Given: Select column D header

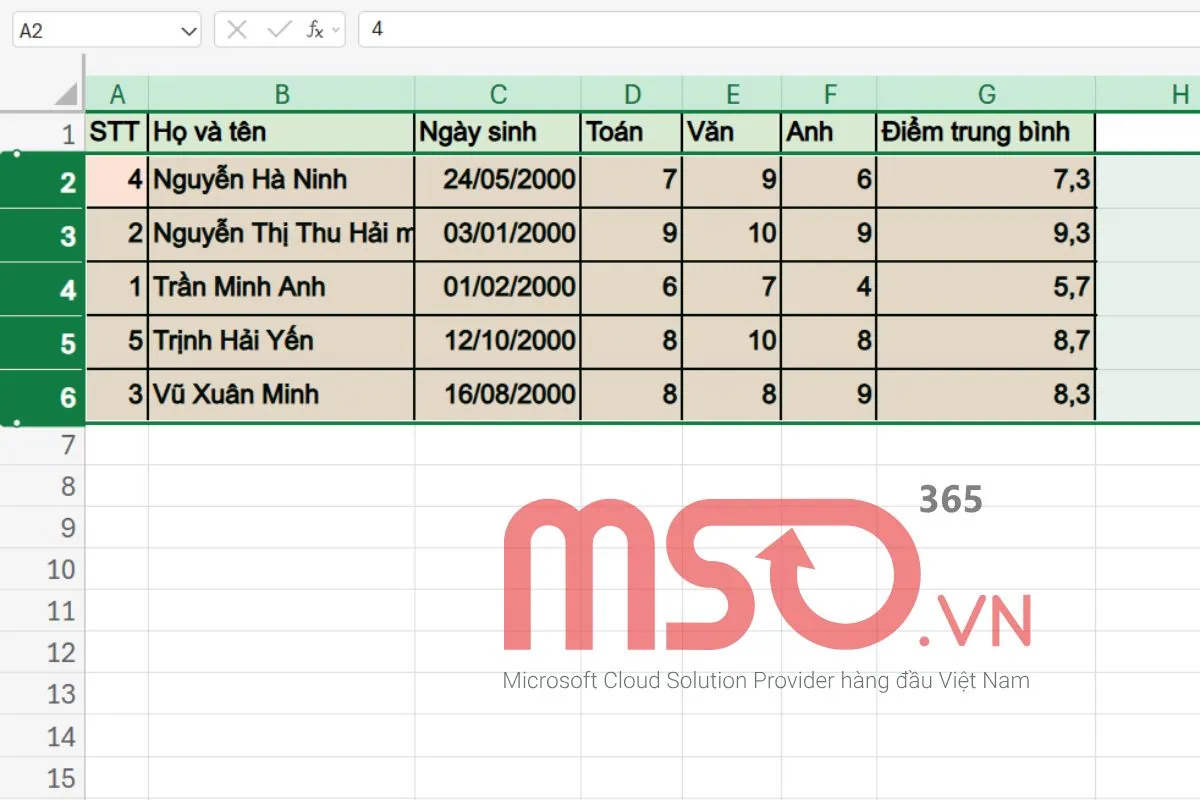Looking at the screenshot, I should pyautogui.click(x=632, y=95).
